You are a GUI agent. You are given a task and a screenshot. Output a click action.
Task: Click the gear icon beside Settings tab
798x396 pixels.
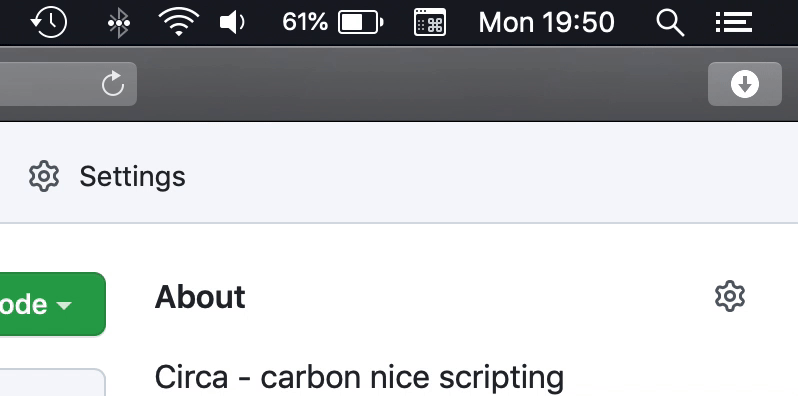44,176
